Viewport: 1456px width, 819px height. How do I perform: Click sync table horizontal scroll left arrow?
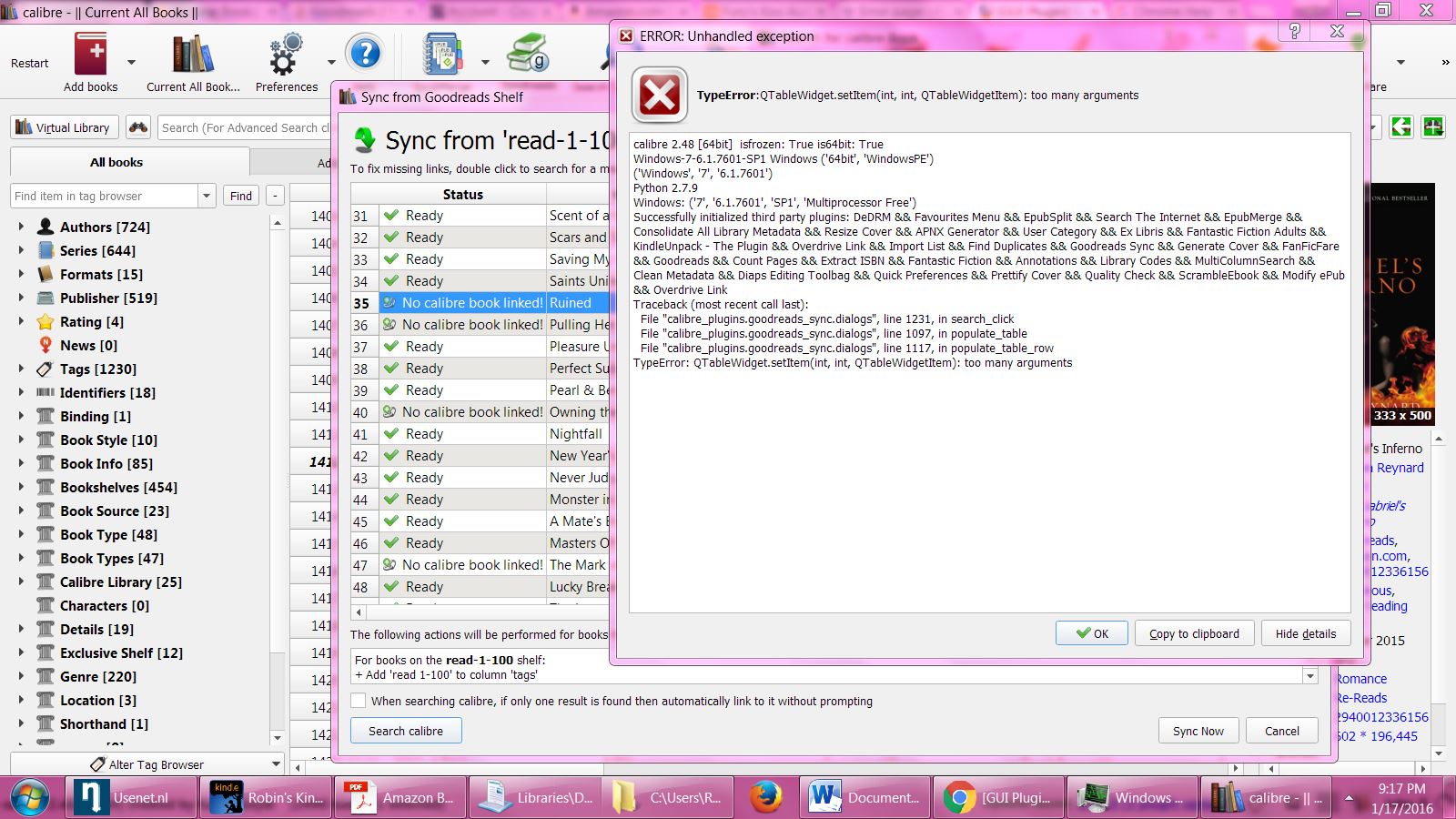click(359, 612)
